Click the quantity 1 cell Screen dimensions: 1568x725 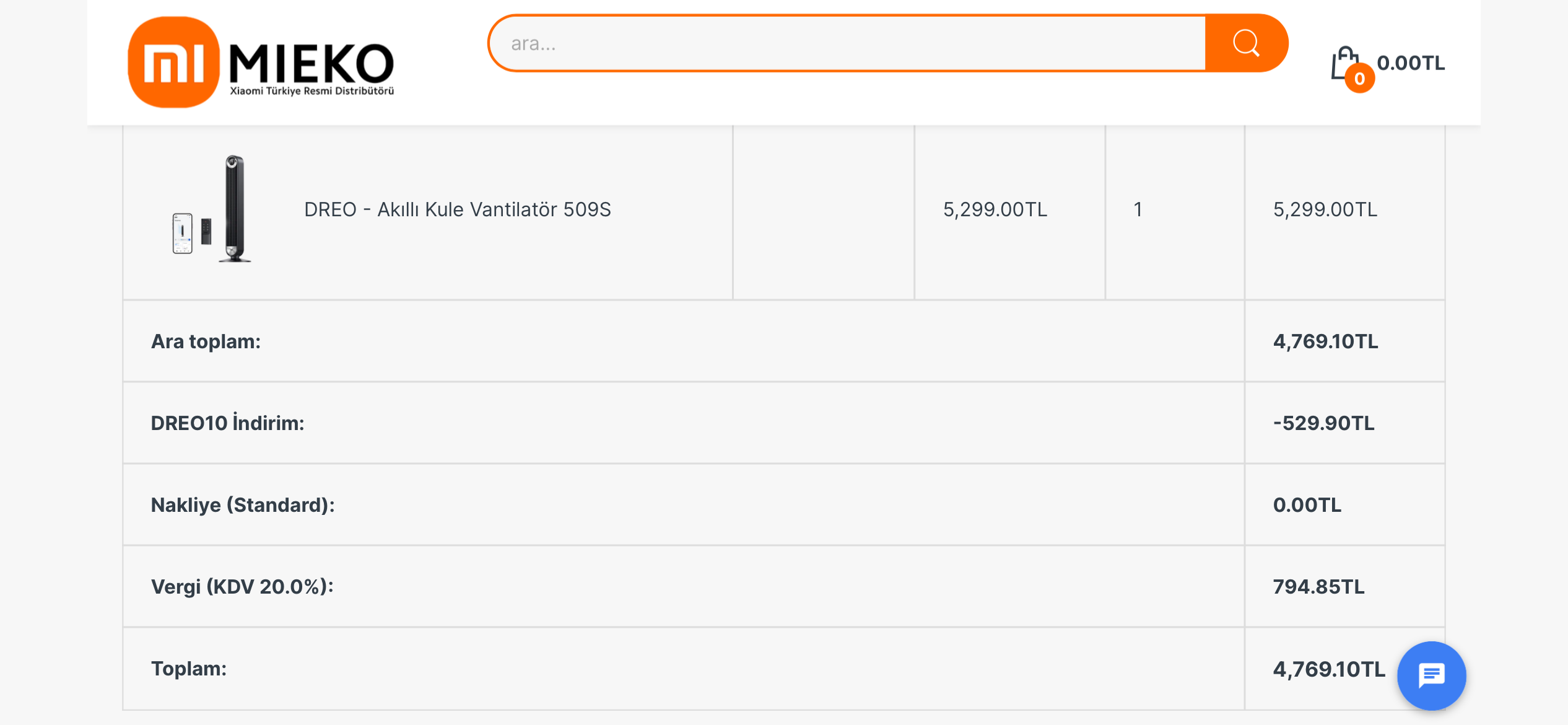click(x=1138, y=209)
